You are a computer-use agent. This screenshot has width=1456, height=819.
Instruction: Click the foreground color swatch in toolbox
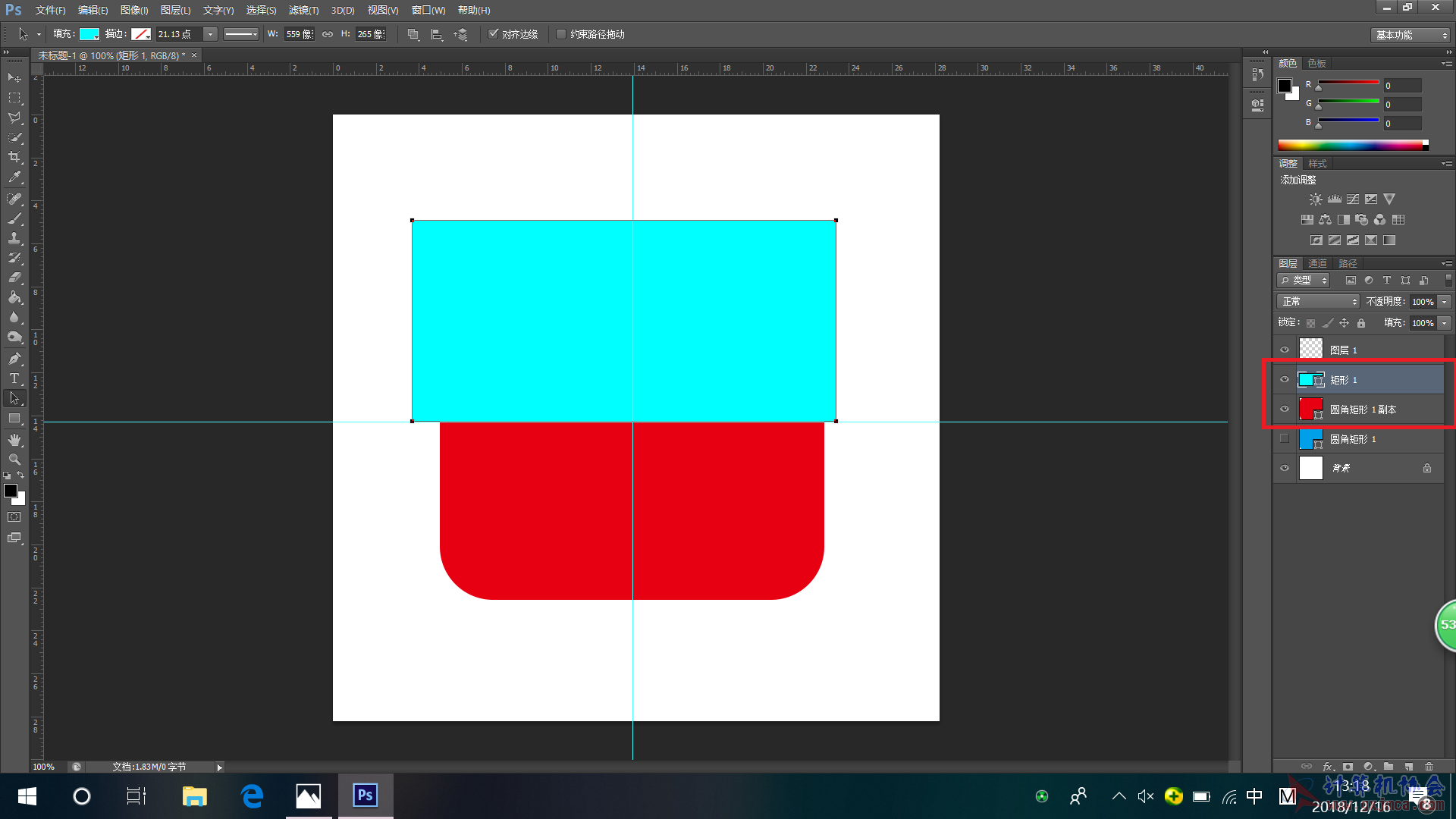(x=11, y=491)
